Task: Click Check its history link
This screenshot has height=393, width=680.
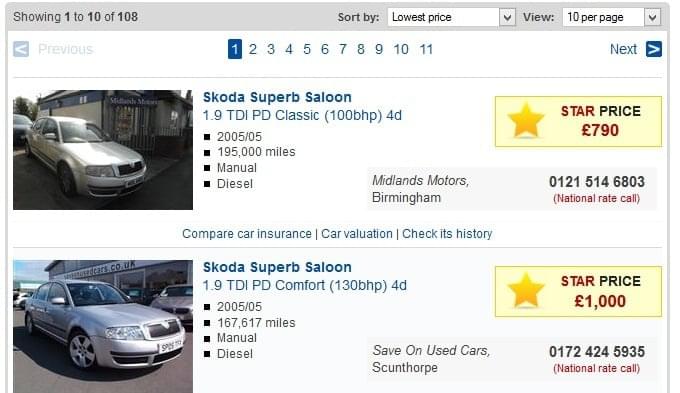Action: coord(447,234)
